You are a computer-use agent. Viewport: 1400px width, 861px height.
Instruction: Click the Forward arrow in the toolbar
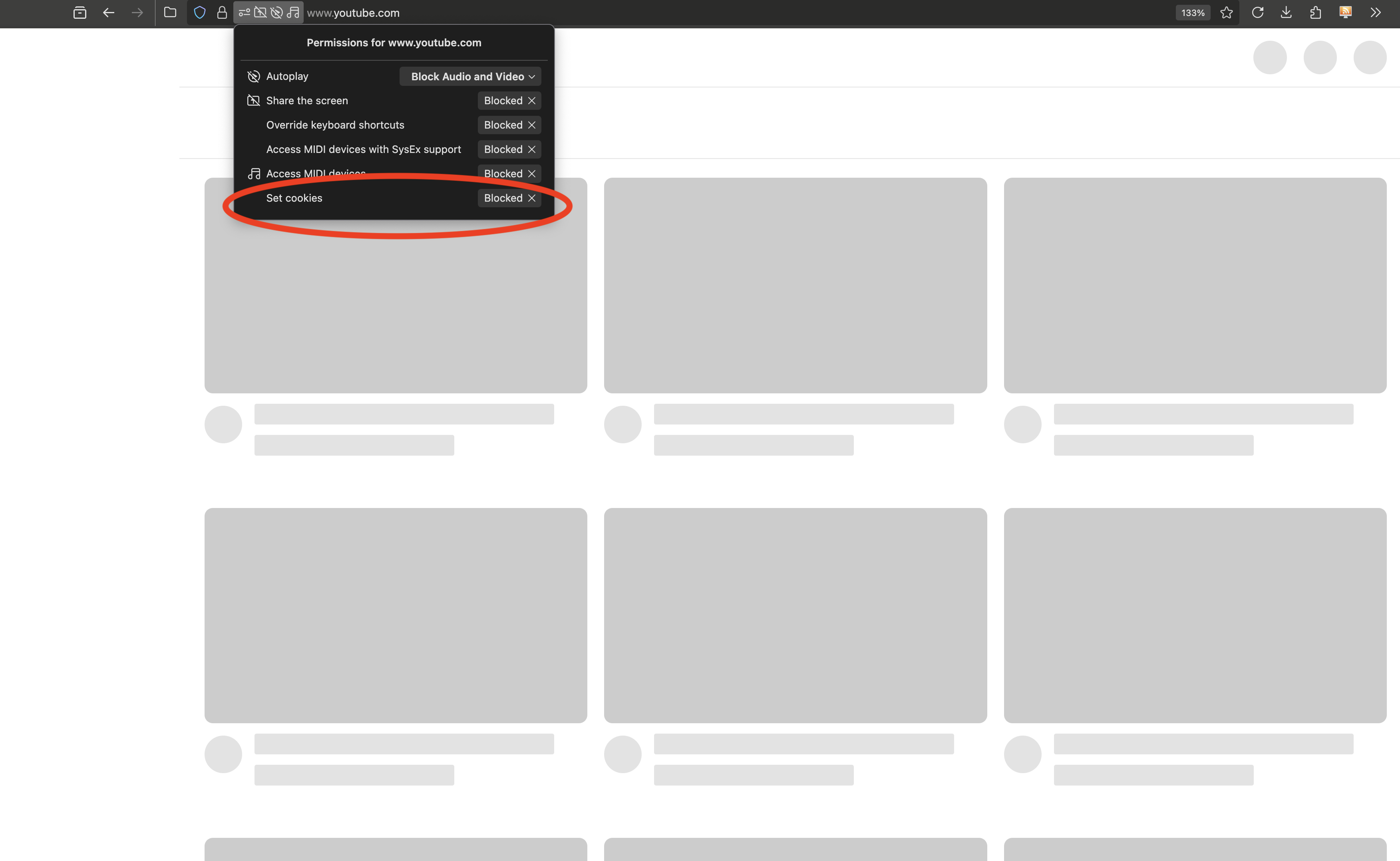[137, 12]
